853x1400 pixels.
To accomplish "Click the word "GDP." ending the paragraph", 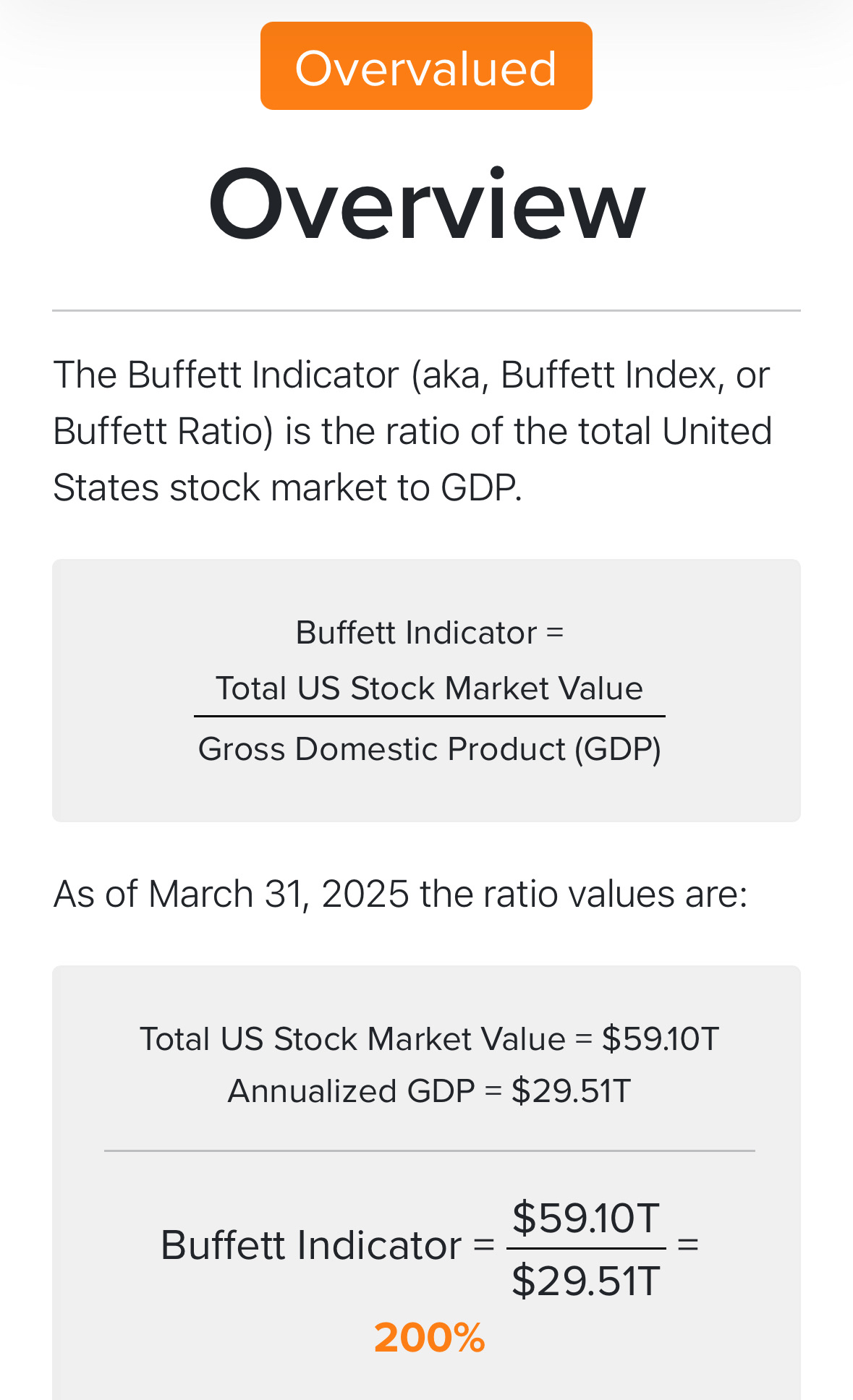I will point(481,488).
